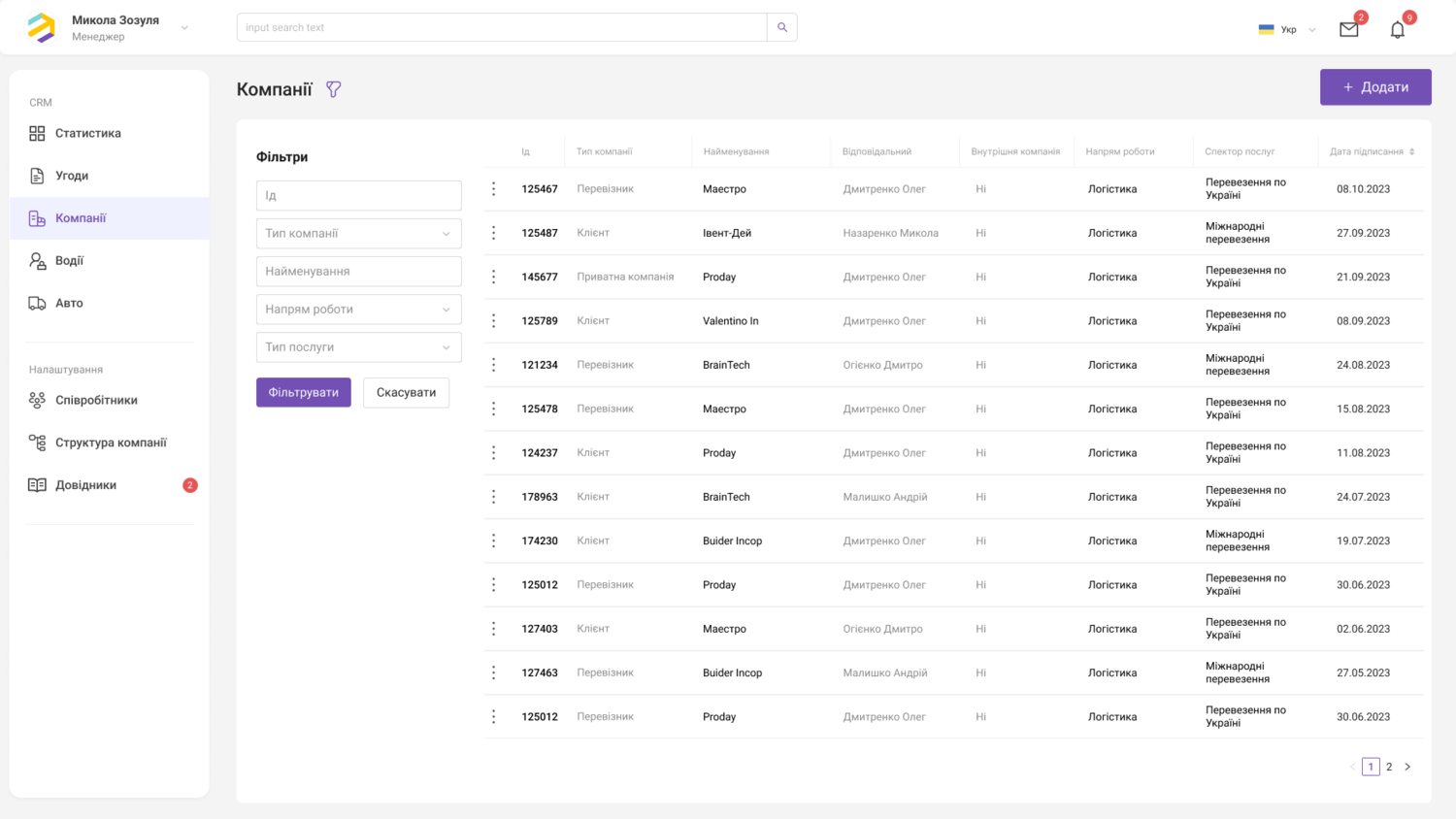
Task: Open row menu for company 125487
Action: [494, 233]
